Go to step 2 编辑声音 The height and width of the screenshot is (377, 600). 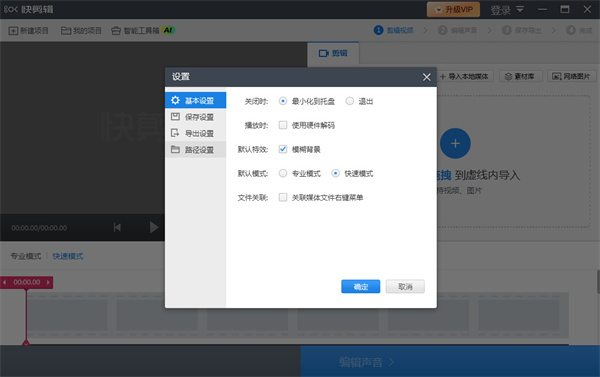(458, 30)
